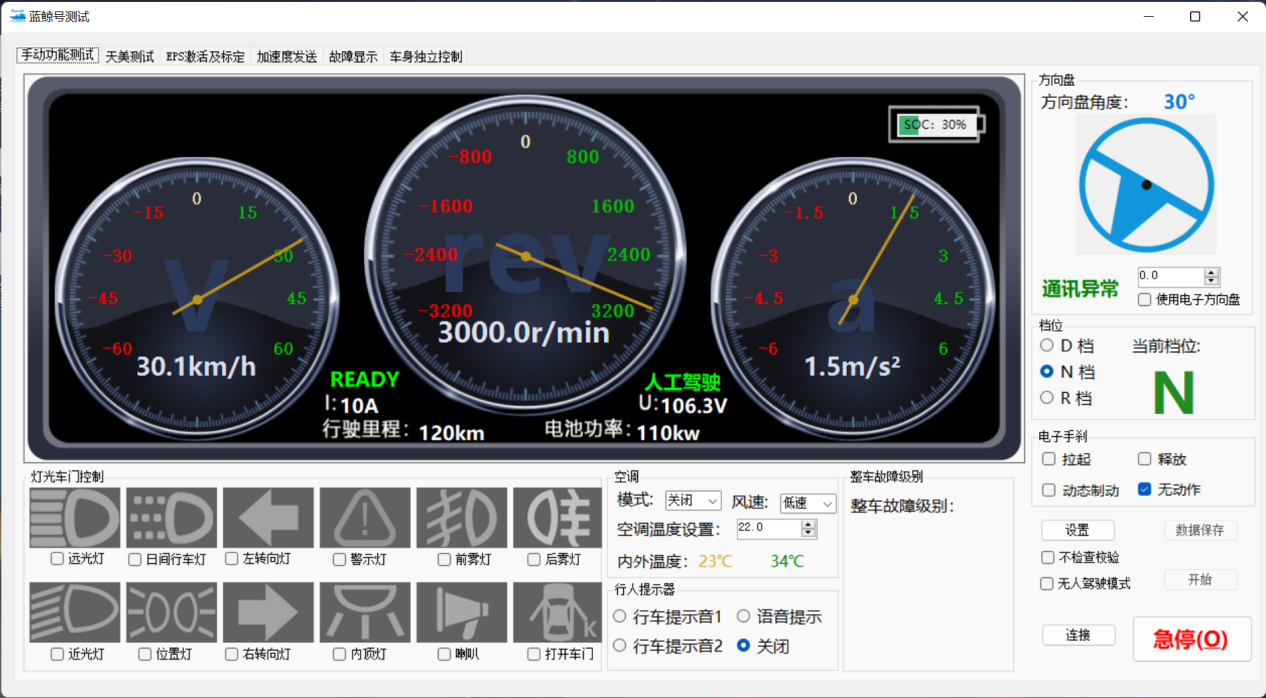Open the EPS激活及标定 tab
The height and width of the screenshot is (698, 1266).
[x=205, y=57]
